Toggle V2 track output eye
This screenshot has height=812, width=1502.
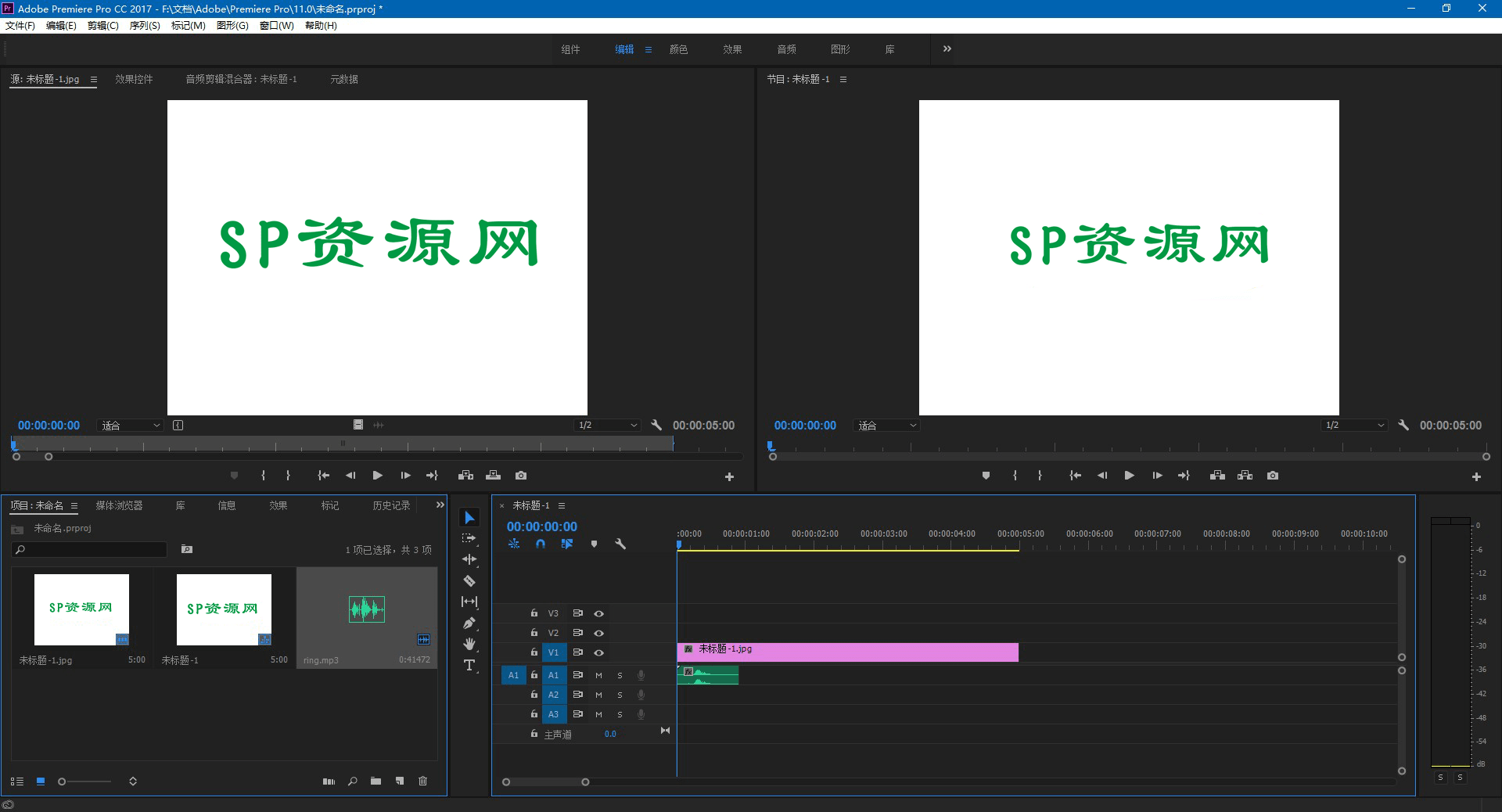598,633
